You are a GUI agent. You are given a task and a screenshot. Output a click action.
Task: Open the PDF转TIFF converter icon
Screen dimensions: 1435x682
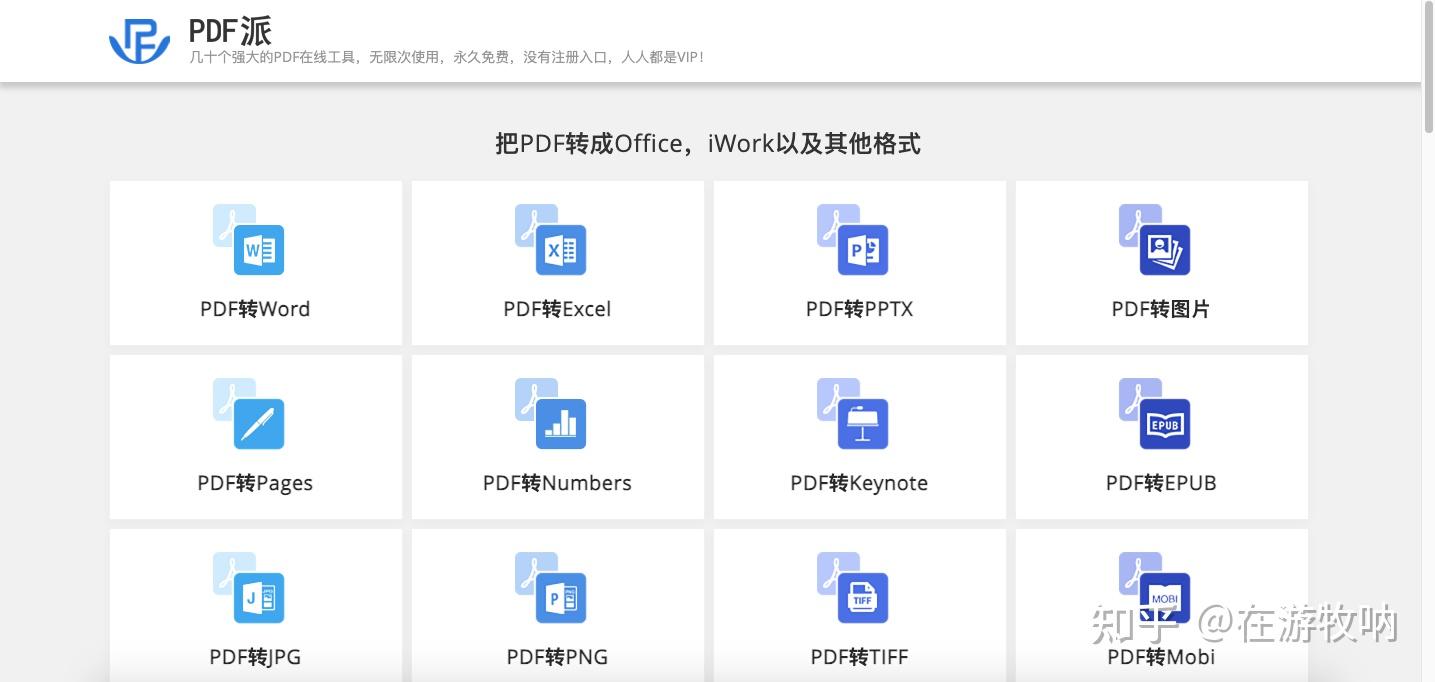pos(852,588)
